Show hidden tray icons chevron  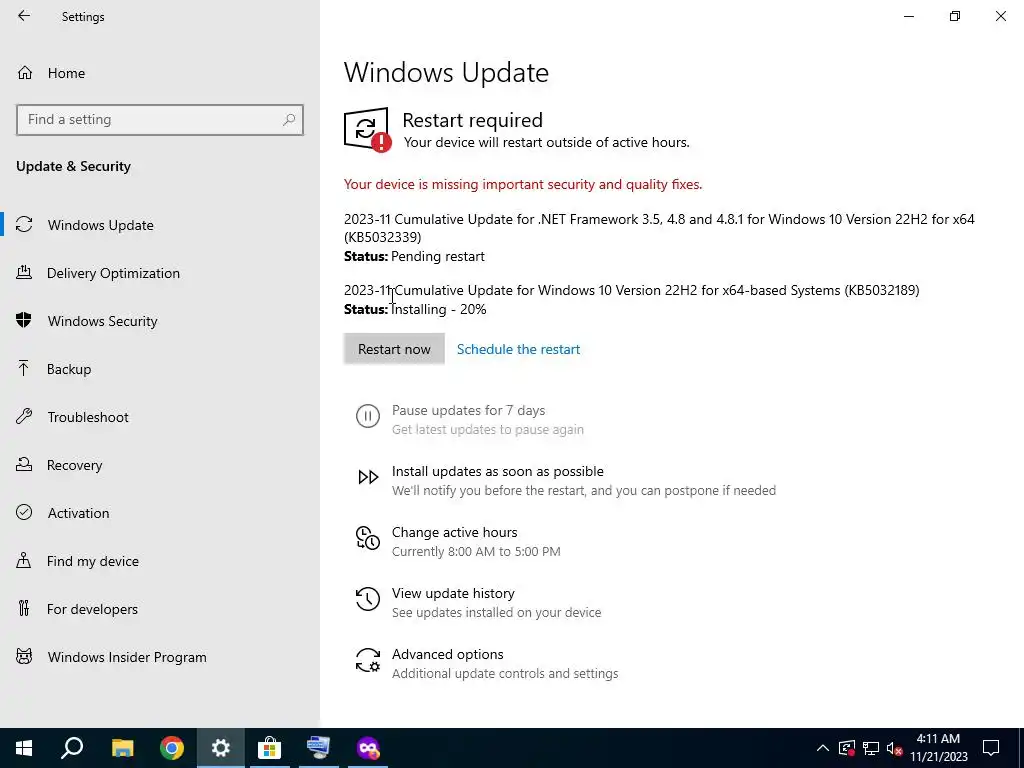pos(823,748)
